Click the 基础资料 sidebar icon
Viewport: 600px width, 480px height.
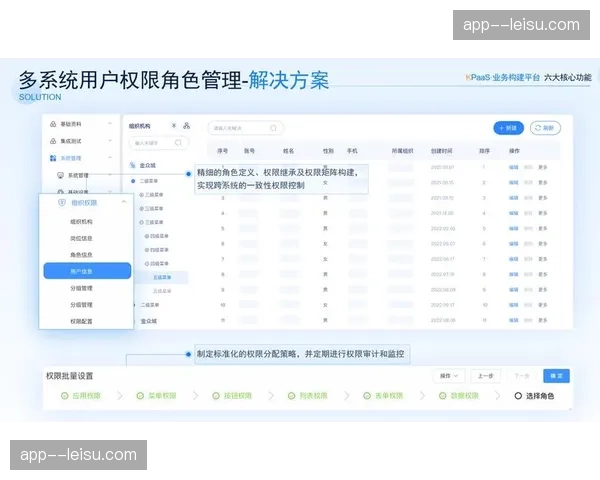click(52, 124)
